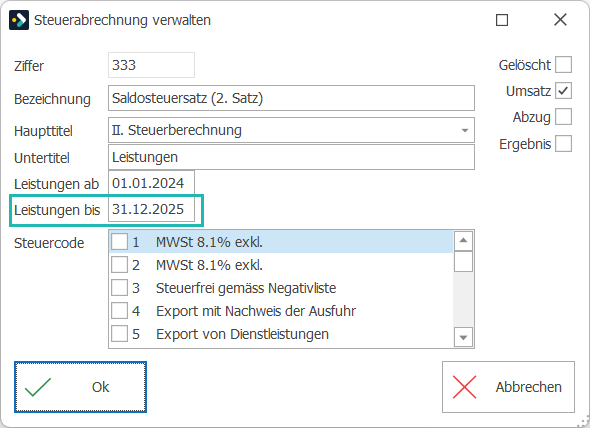This screenshot has height=428, width=590.
Task: Set the Leistungen ab date field
Action: click(x=151, y=183)
